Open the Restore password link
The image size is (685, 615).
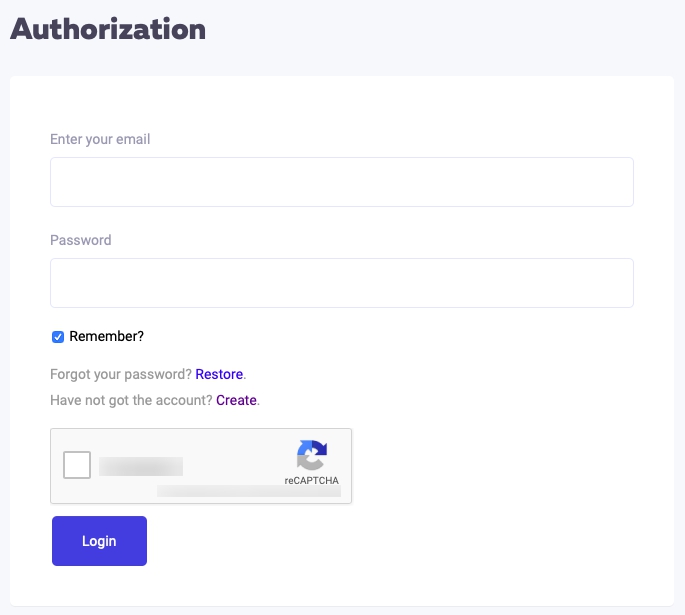[219, 374]
